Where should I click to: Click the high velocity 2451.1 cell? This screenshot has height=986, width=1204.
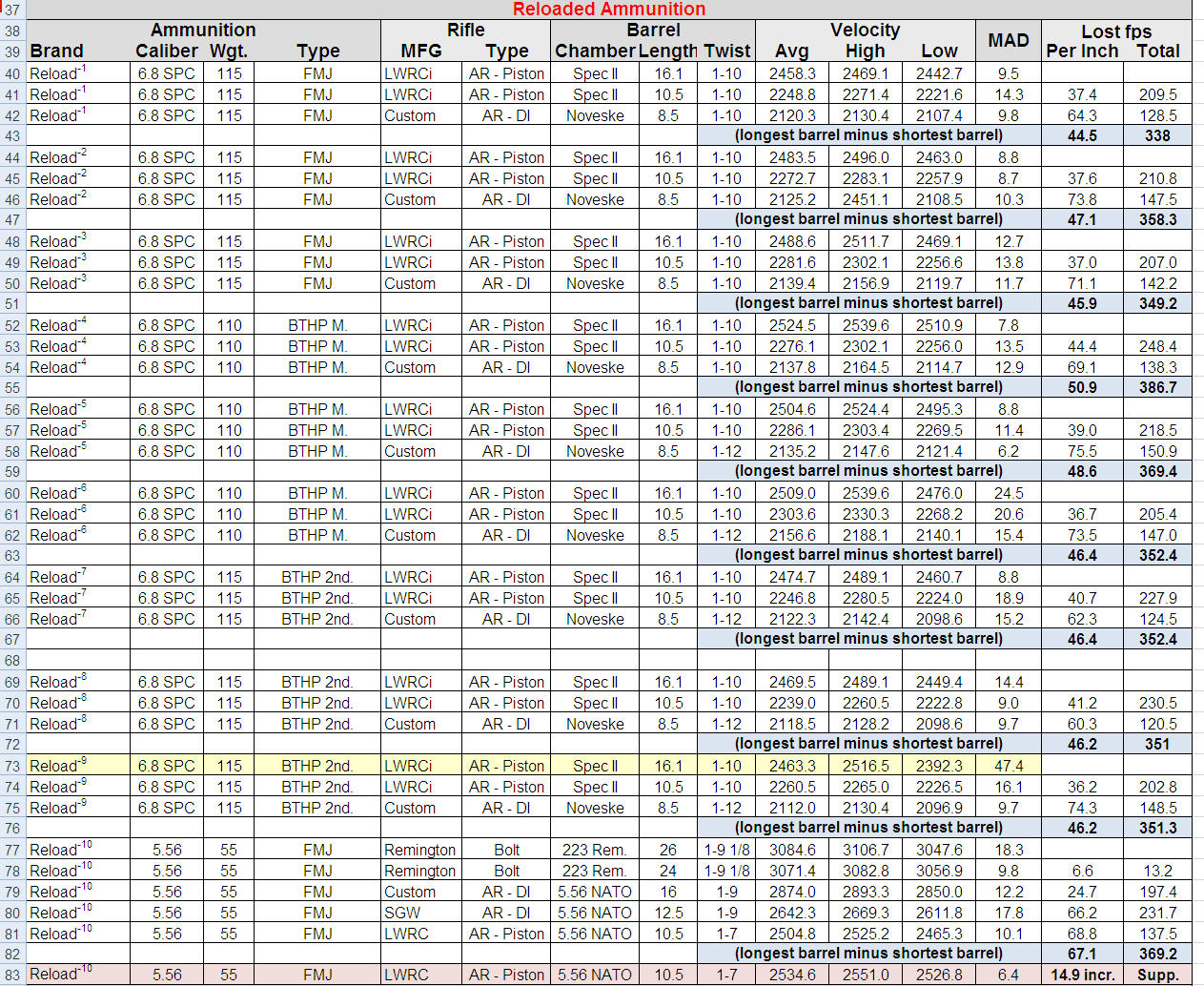[x=865, y=199]
